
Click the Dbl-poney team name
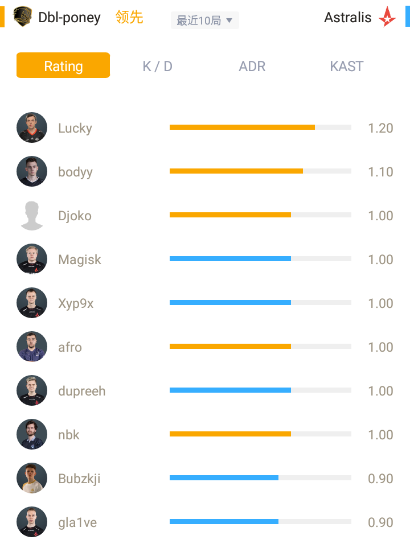[x=69, y=17]
